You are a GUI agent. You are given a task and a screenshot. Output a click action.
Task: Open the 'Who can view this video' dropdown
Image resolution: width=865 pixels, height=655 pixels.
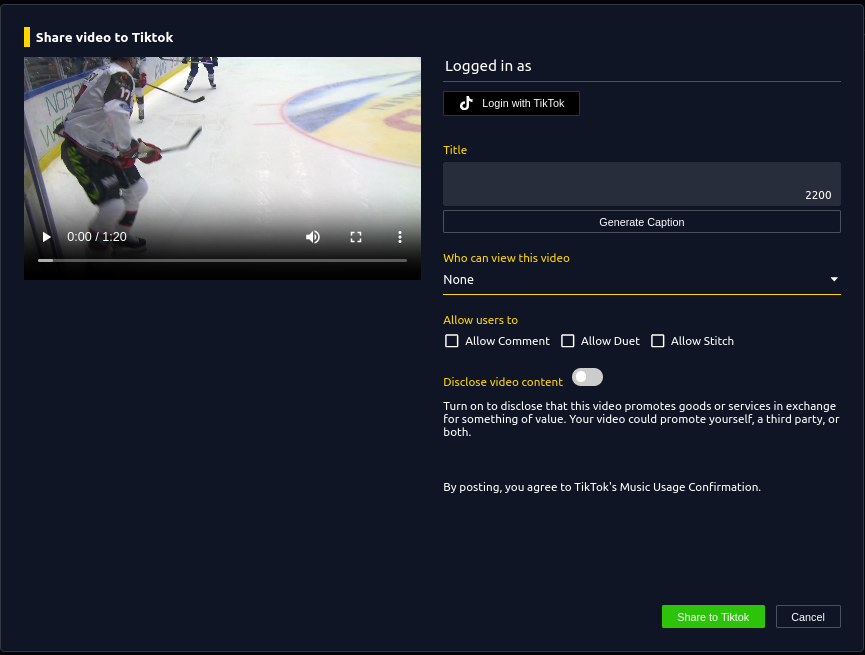(630, 280)
